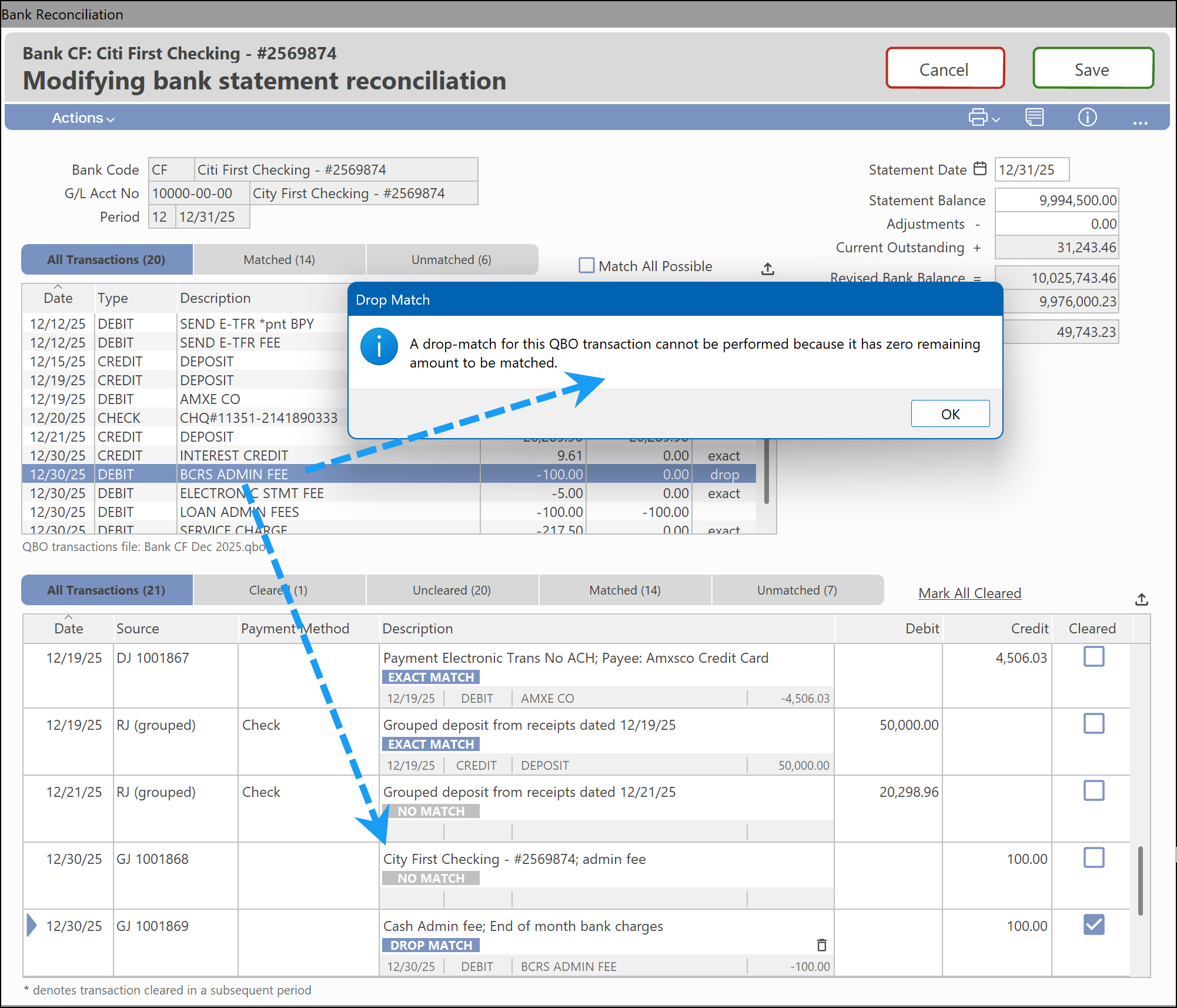The height and width of the screenshot is (1008, 1177).
Task: Expand the Actions dropdown menu
Action: (83, 118)
